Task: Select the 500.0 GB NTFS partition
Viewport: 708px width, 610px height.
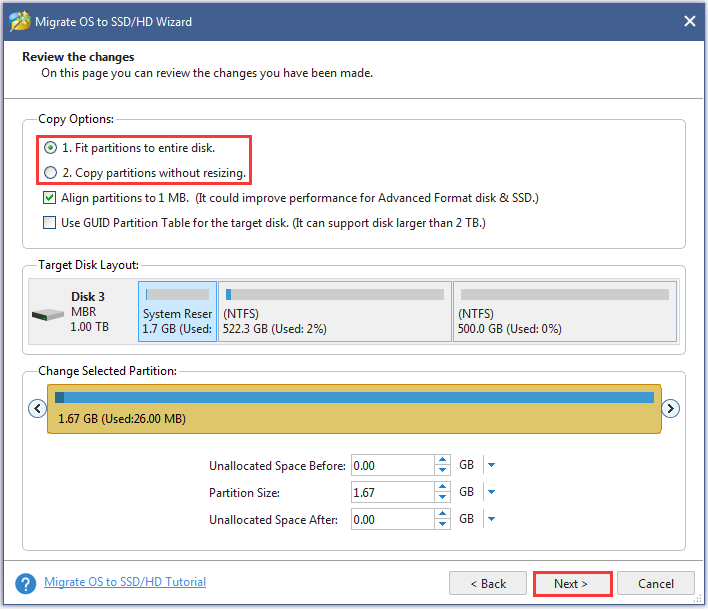Action: pyautogui.click(x=565, y=312)
